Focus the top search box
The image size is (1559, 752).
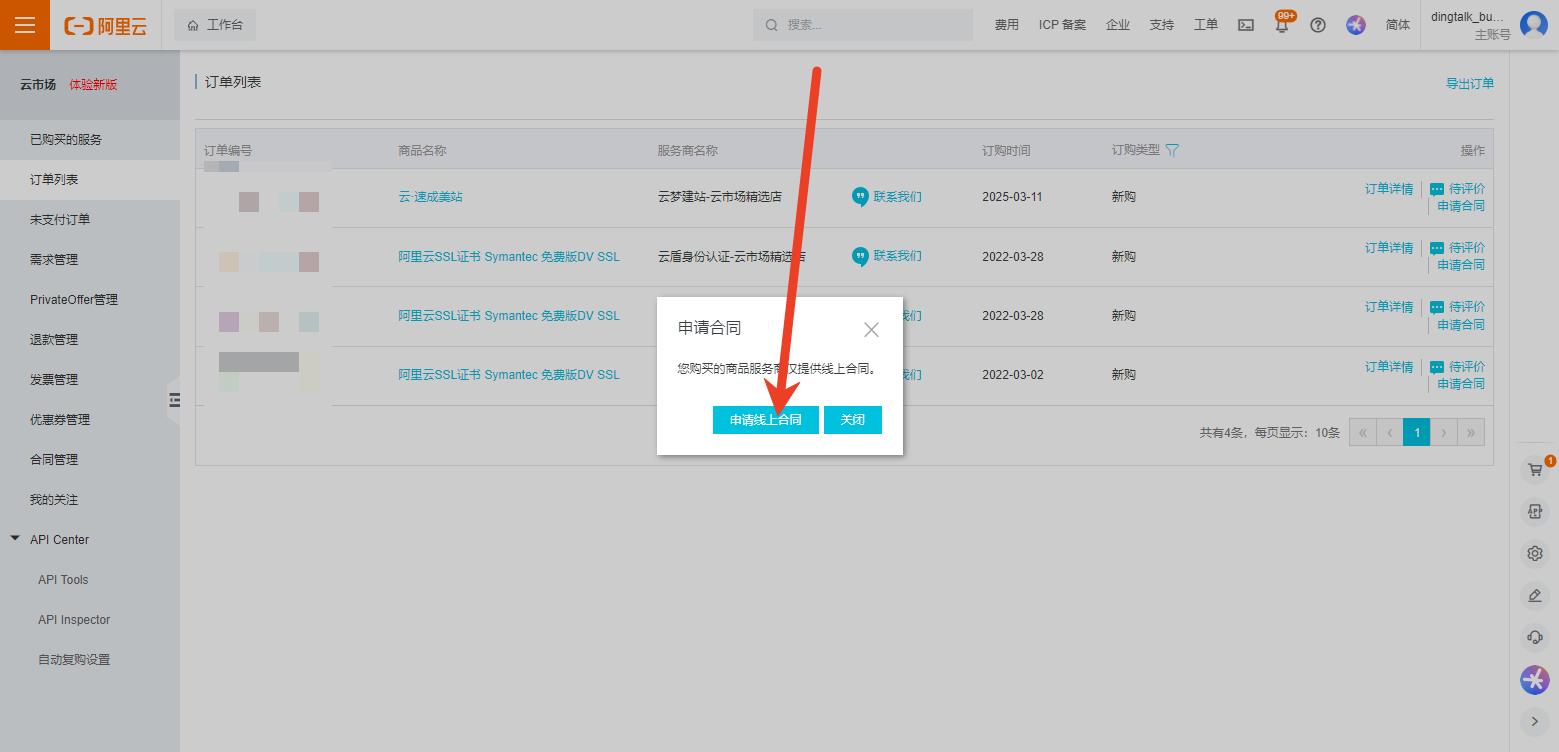[862, 25]
